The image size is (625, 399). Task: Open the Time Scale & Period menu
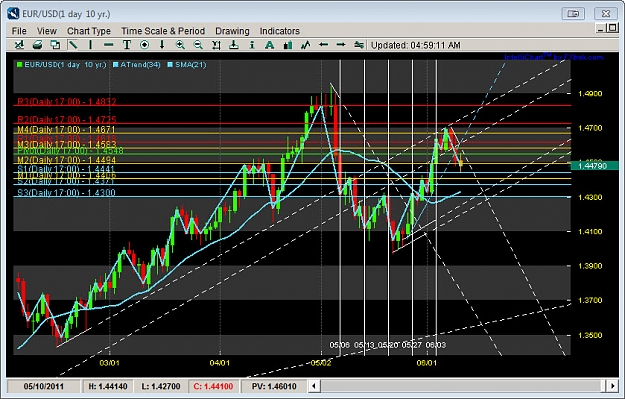point(163,31)
